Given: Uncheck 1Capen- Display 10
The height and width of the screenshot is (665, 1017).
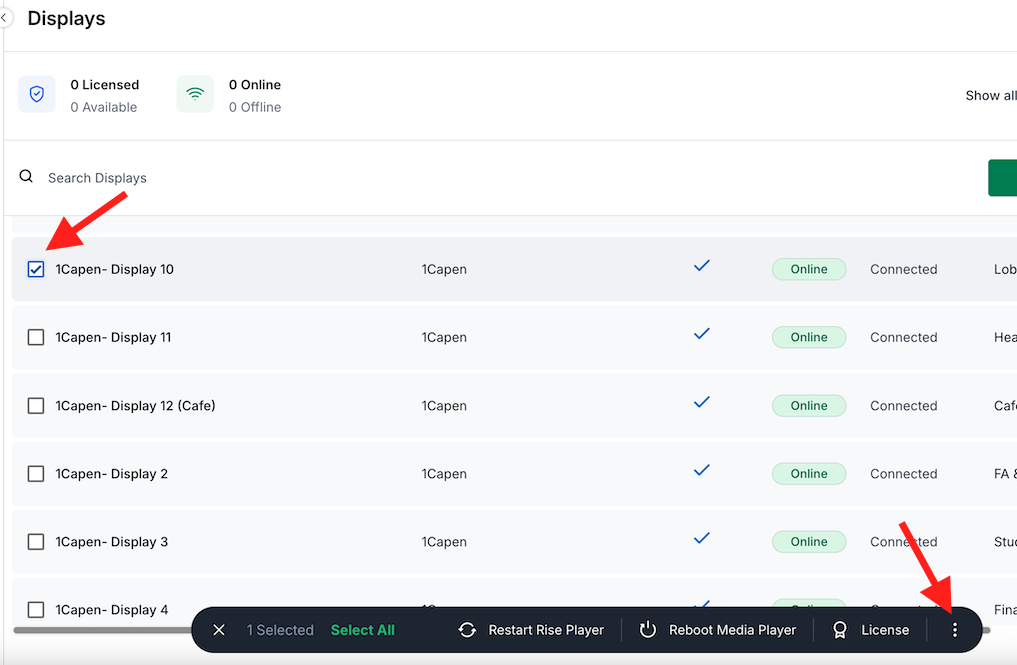Looking at the screenshot, I should (x=36, y=268).
